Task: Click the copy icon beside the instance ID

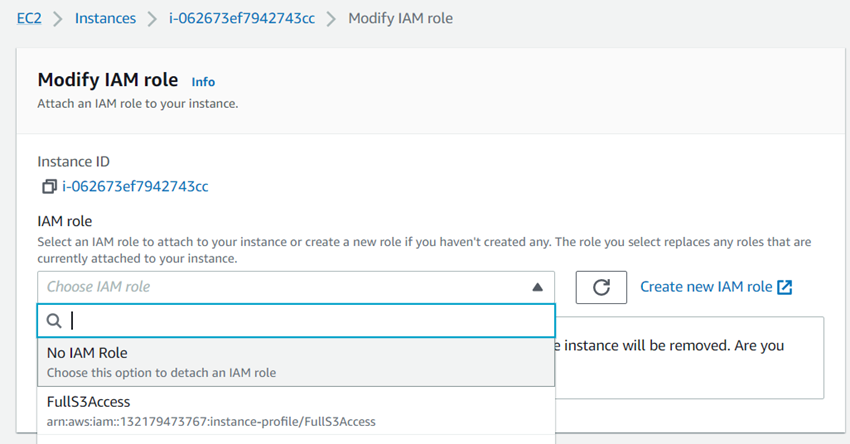Action: [x=49, y=186]
